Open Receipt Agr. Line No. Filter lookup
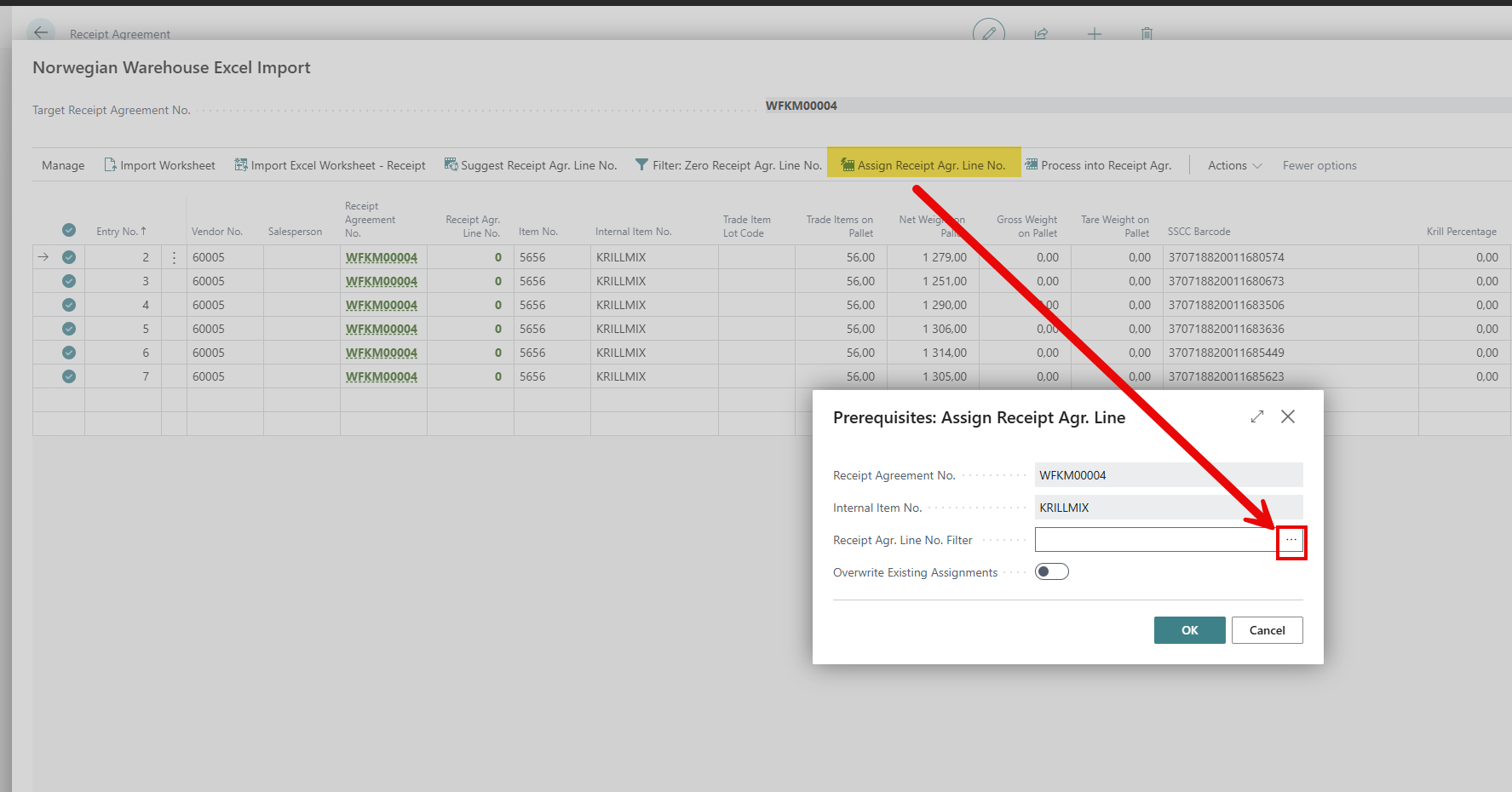1512x792 pixels. pos(1291,541)
